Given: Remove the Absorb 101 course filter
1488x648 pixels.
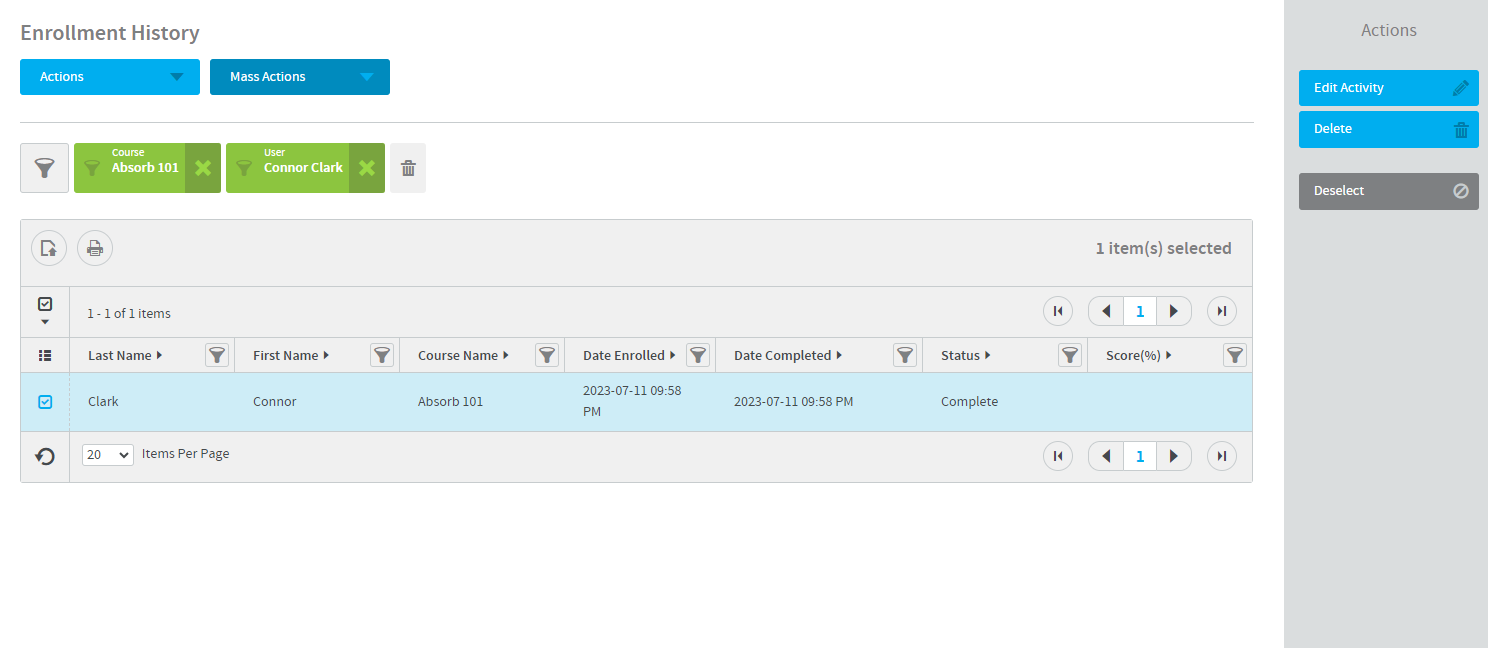Looking at the screenshot, I should [x=203, y=168].
